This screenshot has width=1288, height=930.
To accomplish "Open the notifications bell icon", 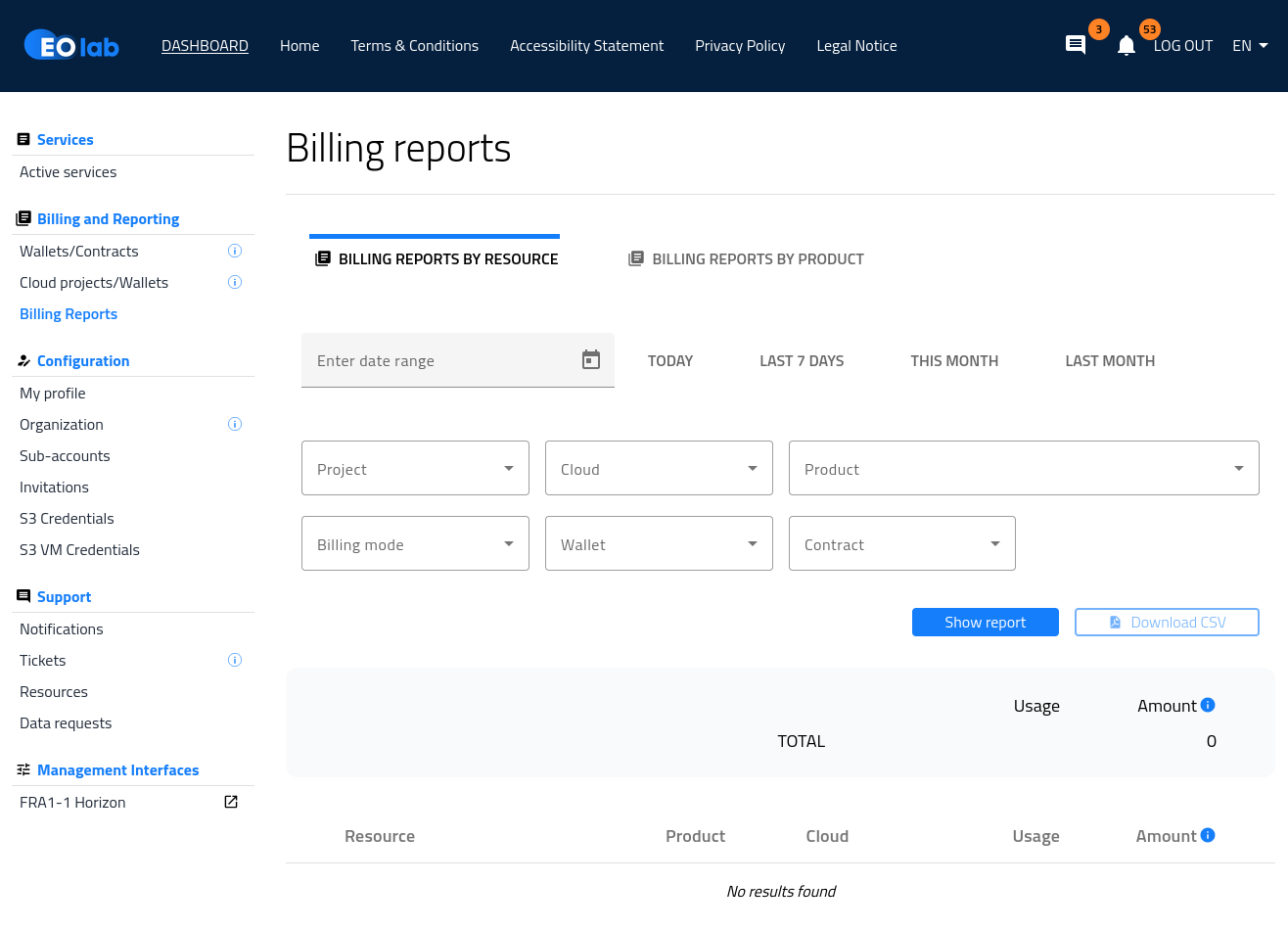I will pyautogui.click(x=1127, y=46).
